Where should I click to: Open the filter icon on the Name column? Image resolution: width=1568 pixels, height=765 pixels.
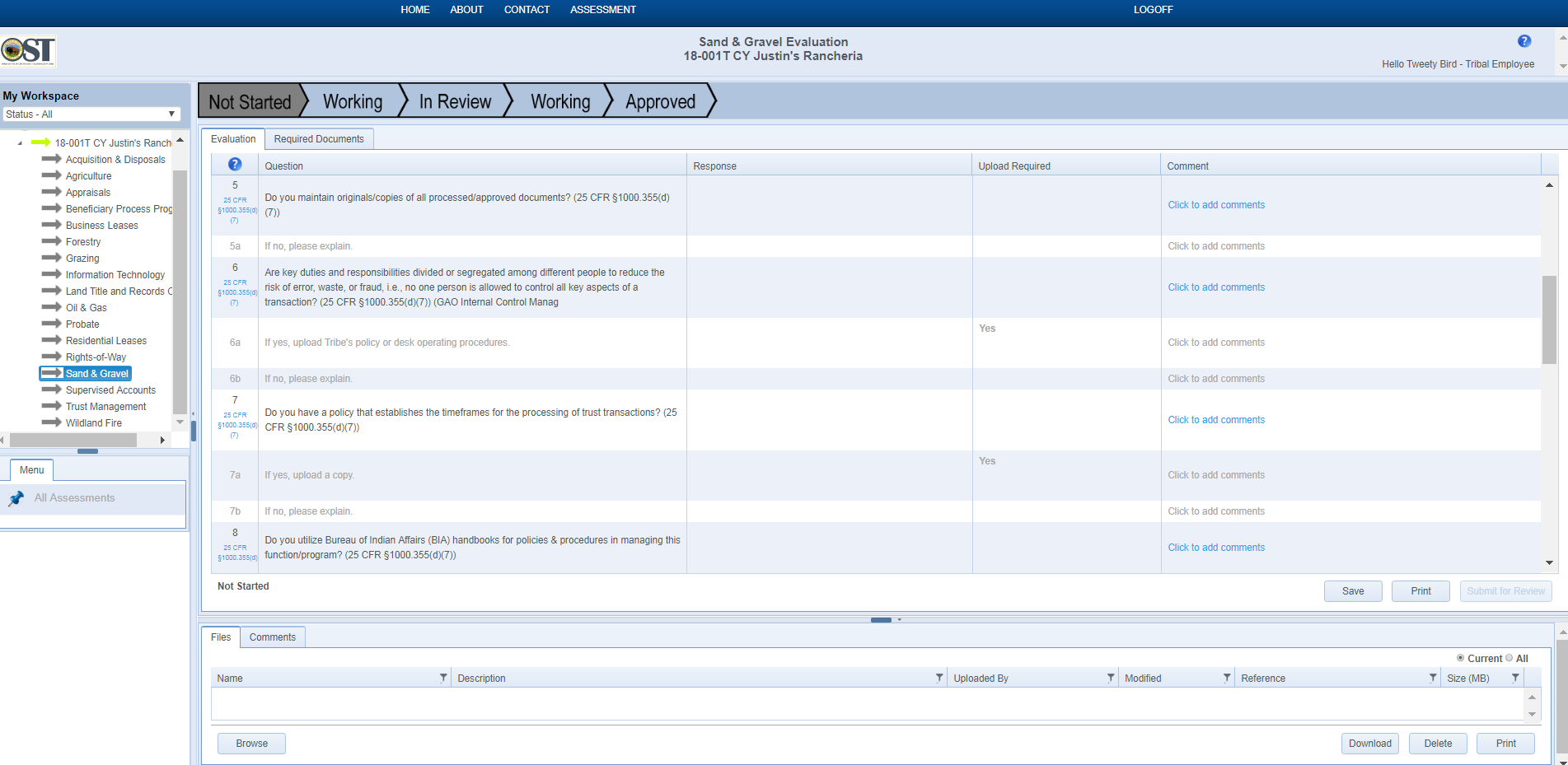tap(443, 678)
